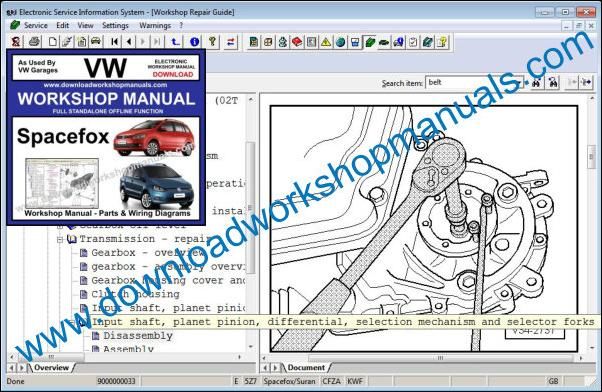Open the Warnings menu

tap(155, 25)
